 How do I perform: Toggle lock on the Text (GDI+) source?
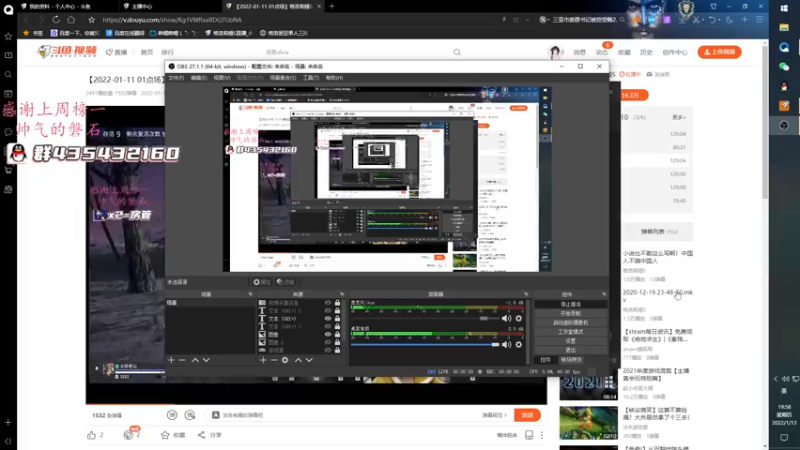point(337,318)
